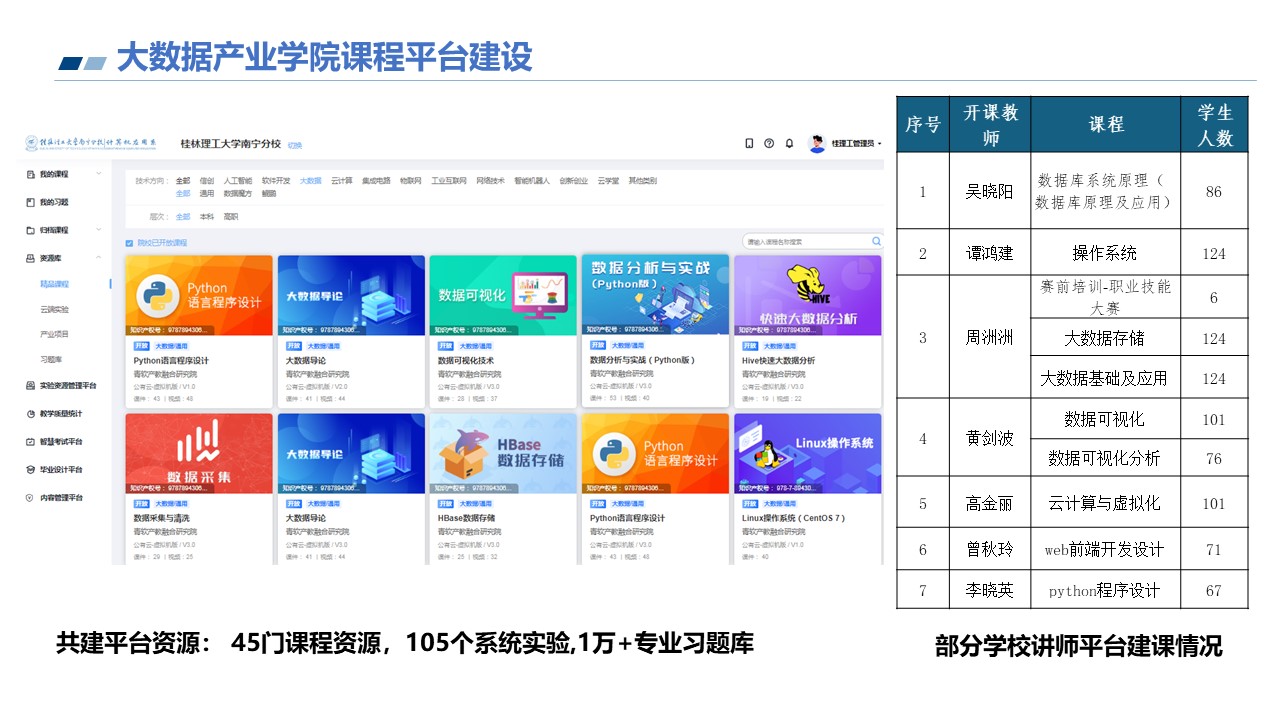Screen dimensions: 1280x720
Task: Toggle the 院校已开放课程 checkbox
Action: point(129,243)
